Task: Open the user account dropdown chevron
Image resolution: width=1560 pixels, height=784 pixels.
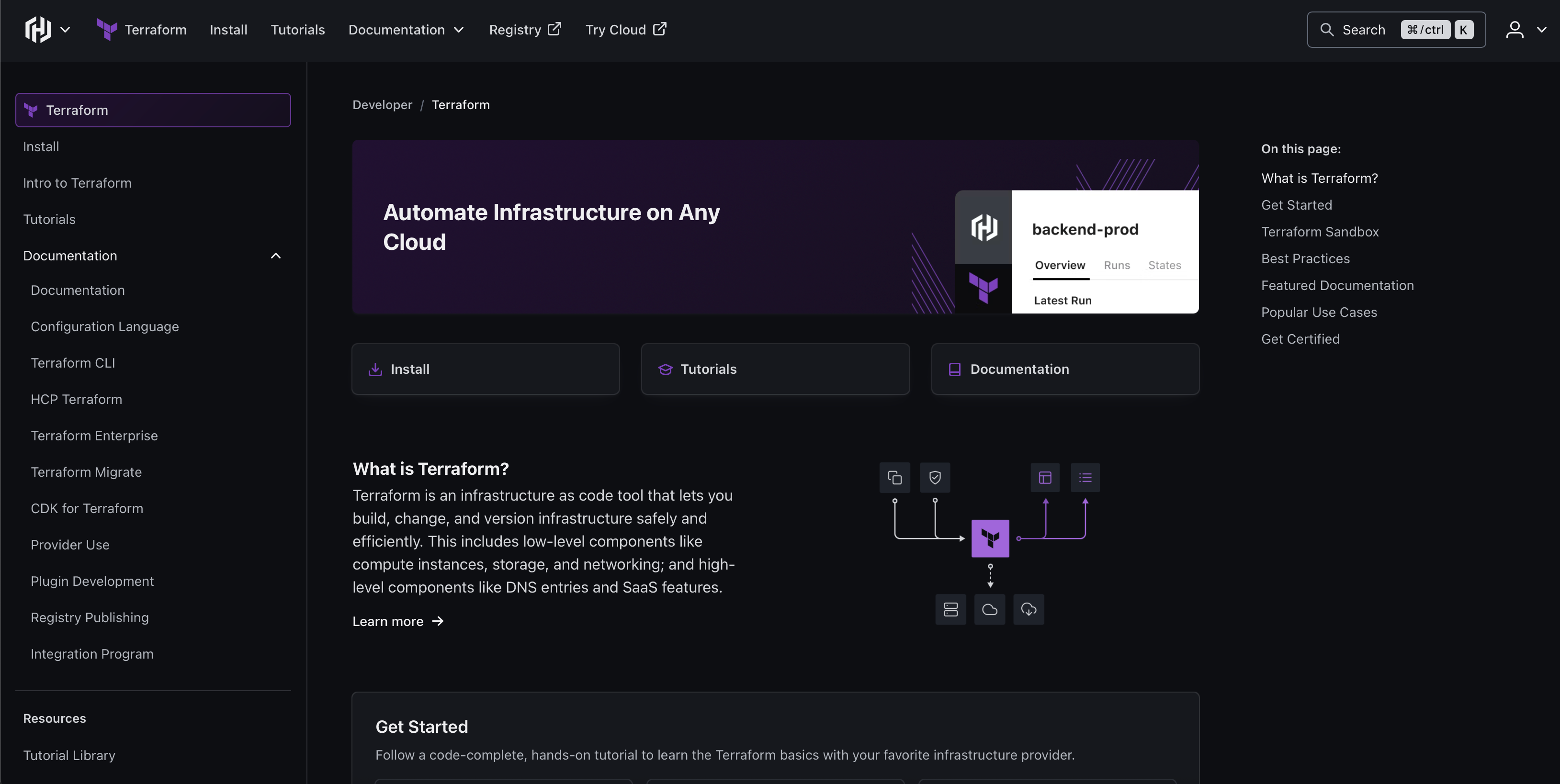Action: coord(1542,30)
